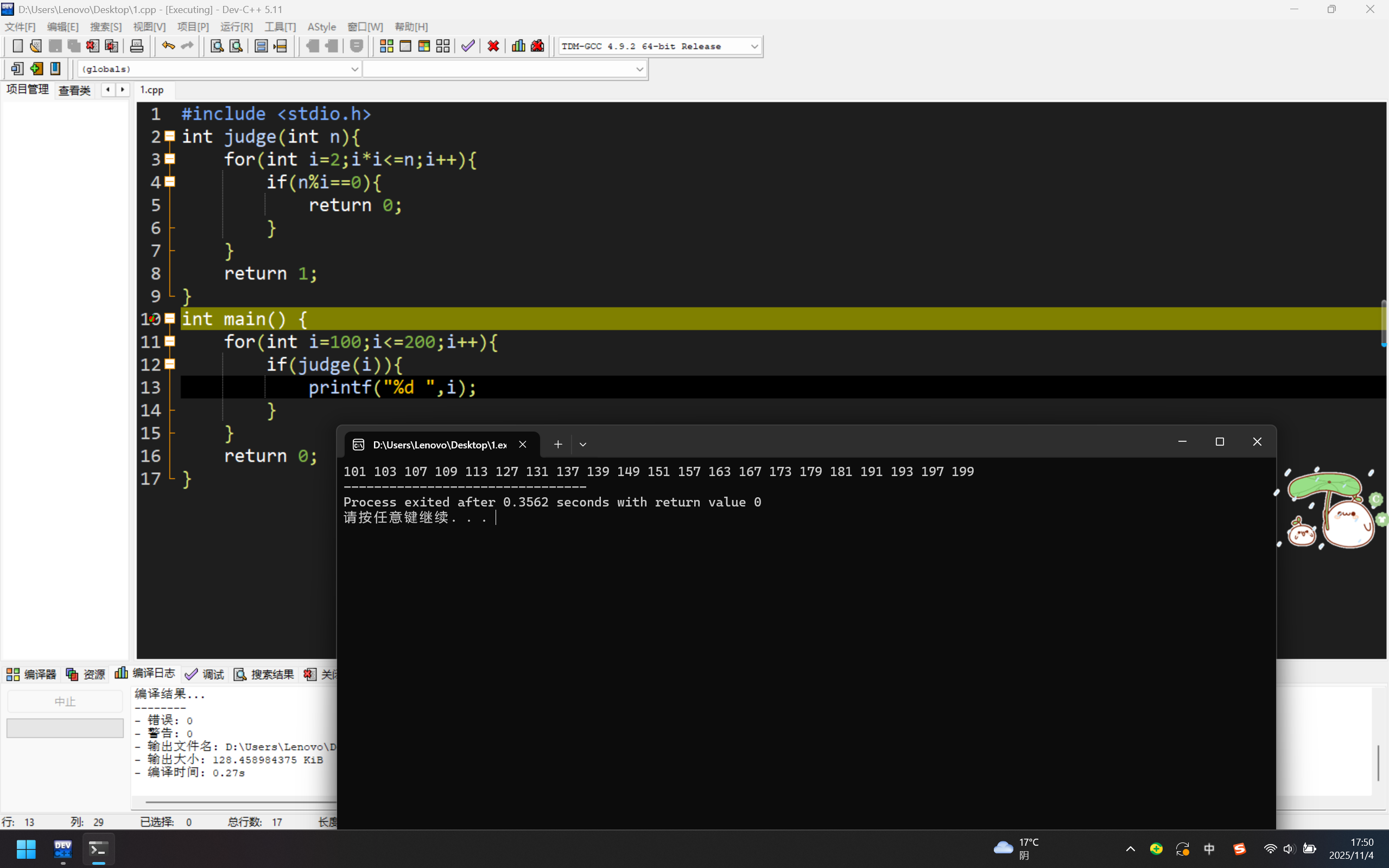Switch to the 查看类 side panel tab

click(x=74, y=90)
